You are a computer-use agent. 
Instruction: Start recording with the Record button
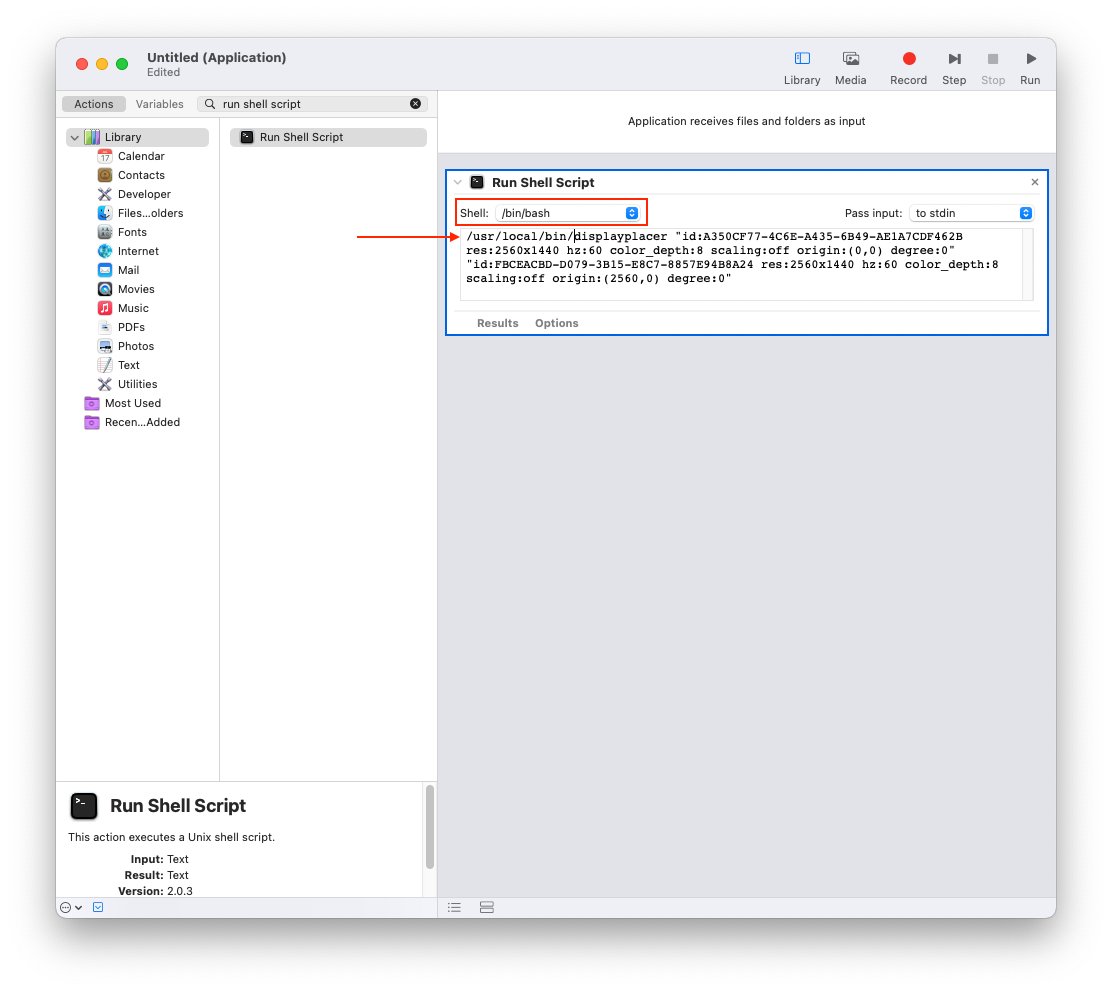click(x=908, y=68)
